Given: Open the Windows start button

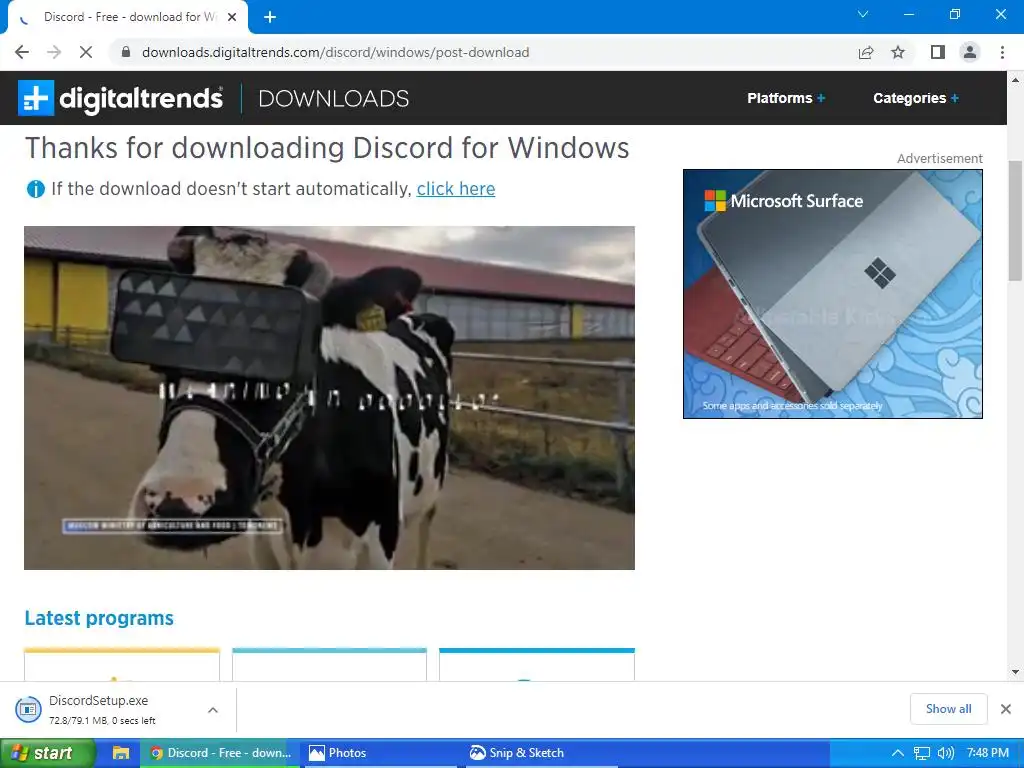Looking at the screenshot, I should (47, 753).
